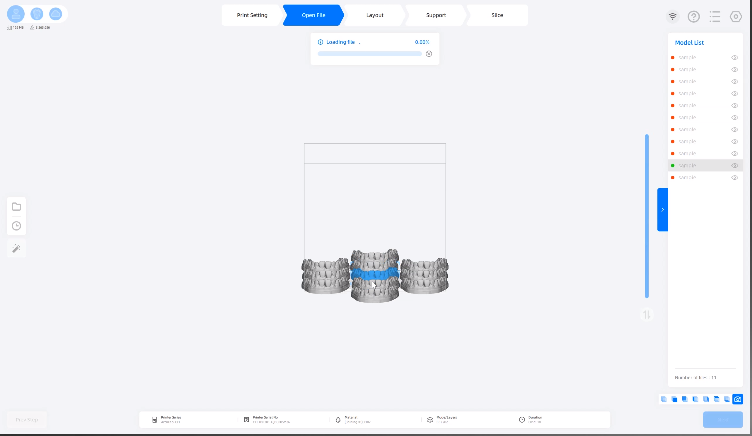This screenshot has height=436, width=752.
Task: Hide the first model in Model List
Action: (x=734, y=57)
